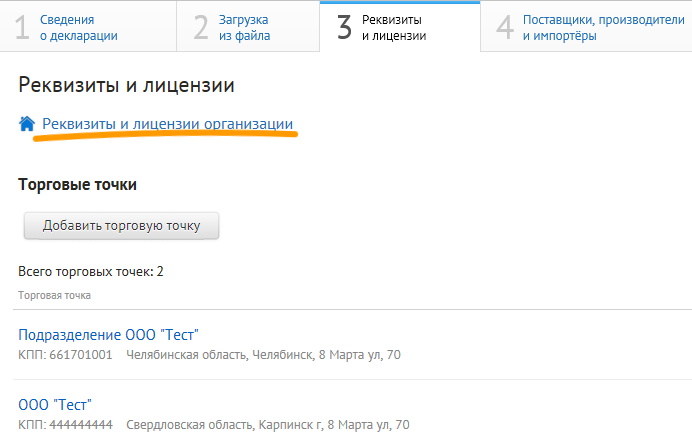Click the blue home icon
The width and height of the screenshot is (692, 438).
pyautogui.click(x=27, y=124)
